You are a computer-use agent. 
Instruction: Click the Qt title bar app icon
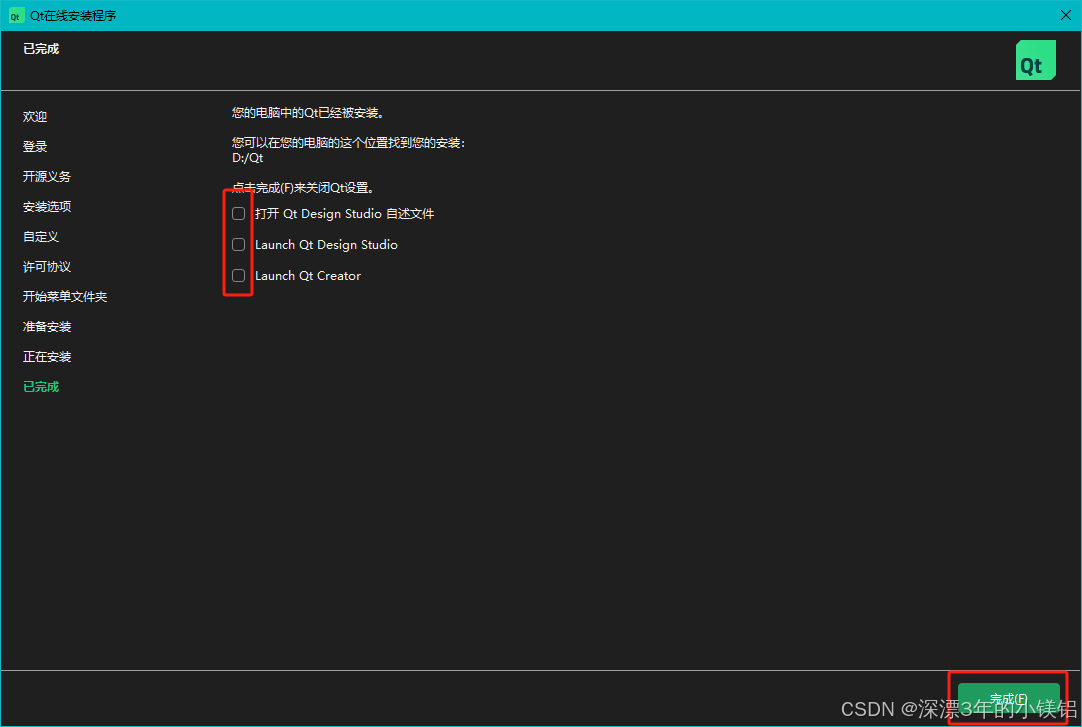click(x=15, y=16)
